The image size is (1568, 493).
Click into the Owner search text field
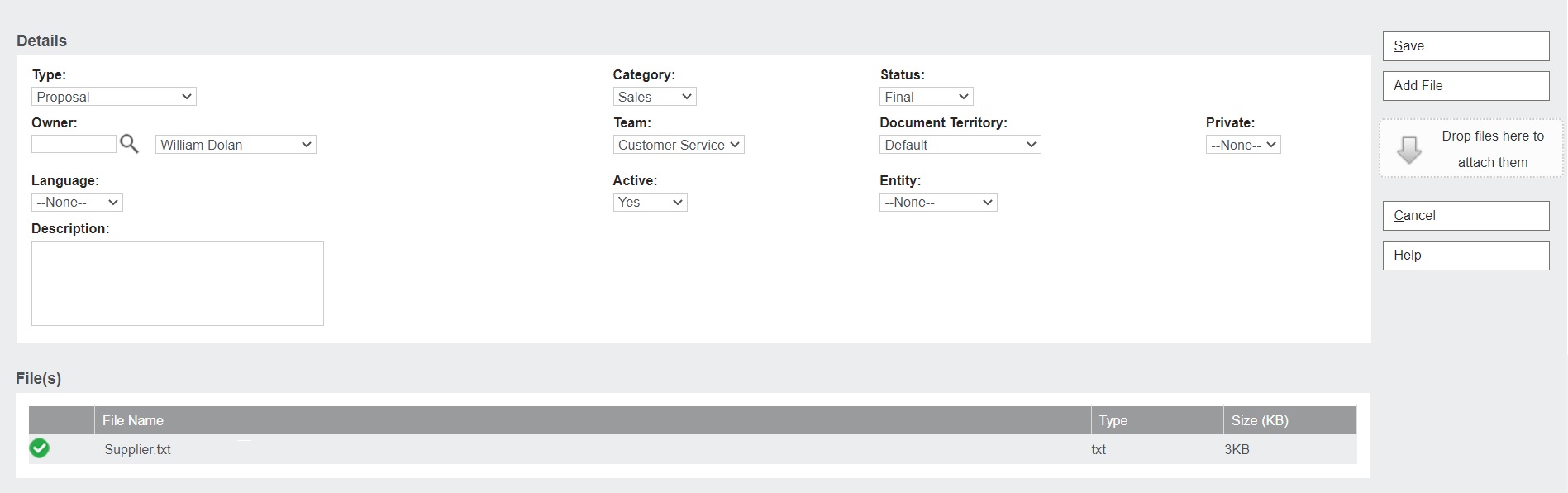[x=74, y=144]
